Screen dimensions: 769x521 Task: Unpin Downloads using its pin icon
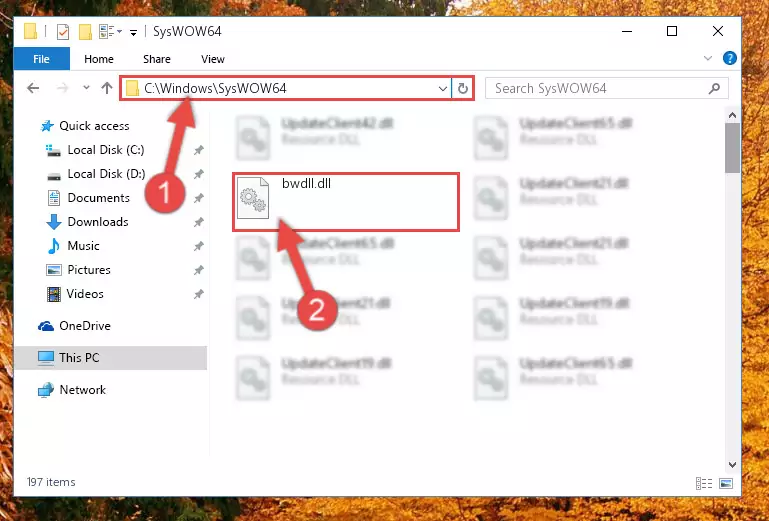click(199, 222)
